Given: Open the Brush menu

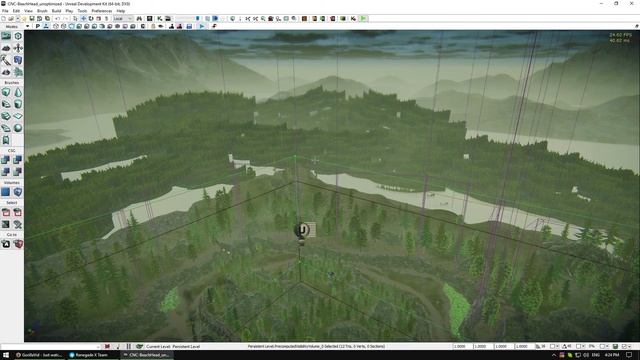Looking at the screenshot, I should (x=42, y=11).
